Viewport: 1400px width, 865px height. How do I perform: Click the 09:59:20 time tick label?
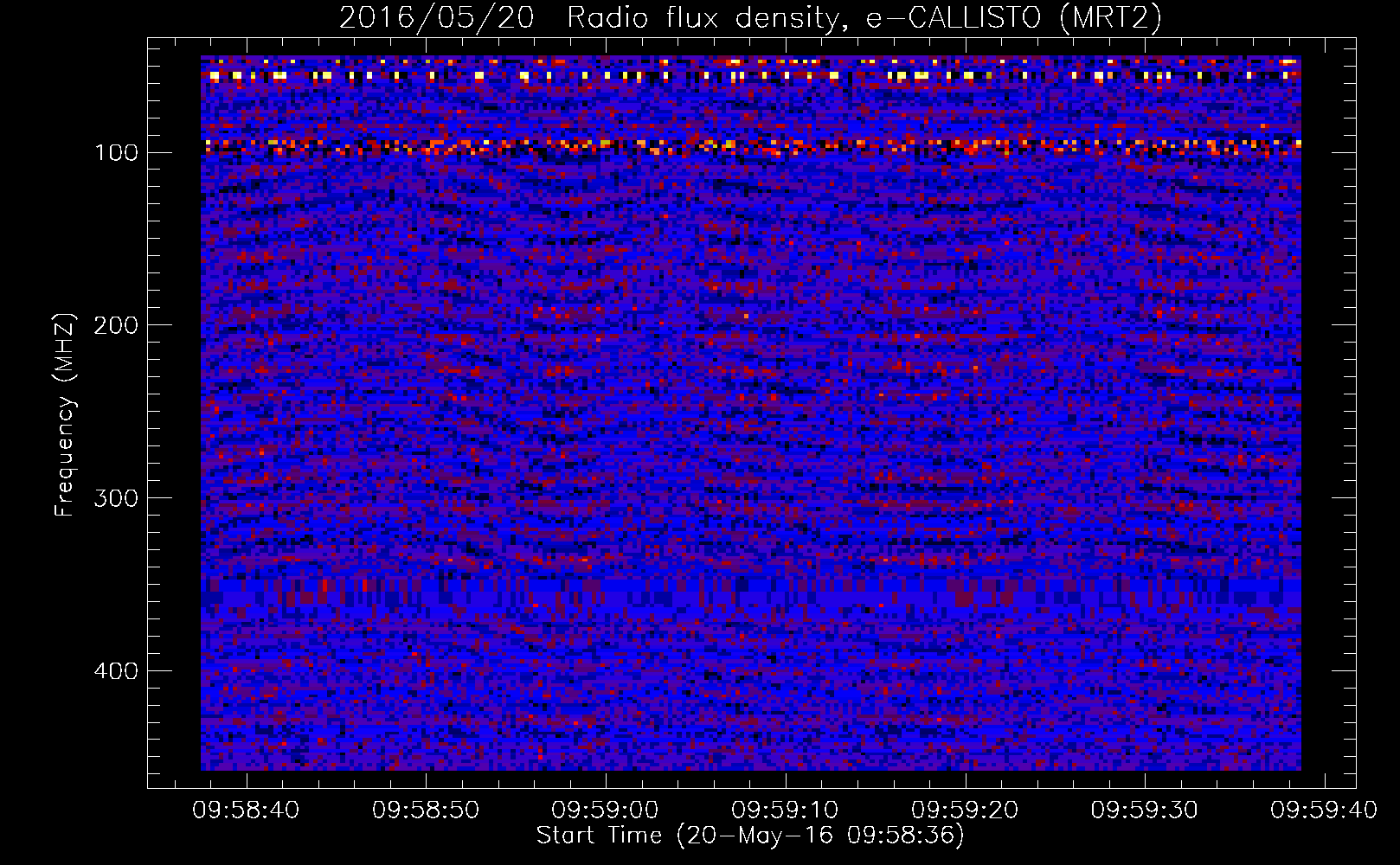(965, 811)
